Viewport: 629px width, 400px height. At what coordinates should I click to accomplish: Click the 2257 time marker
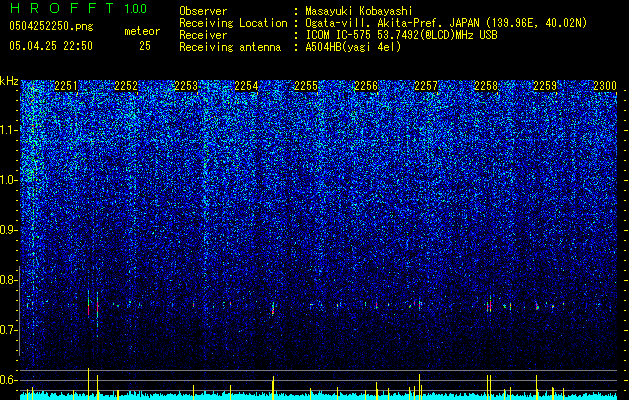[426, 85]
